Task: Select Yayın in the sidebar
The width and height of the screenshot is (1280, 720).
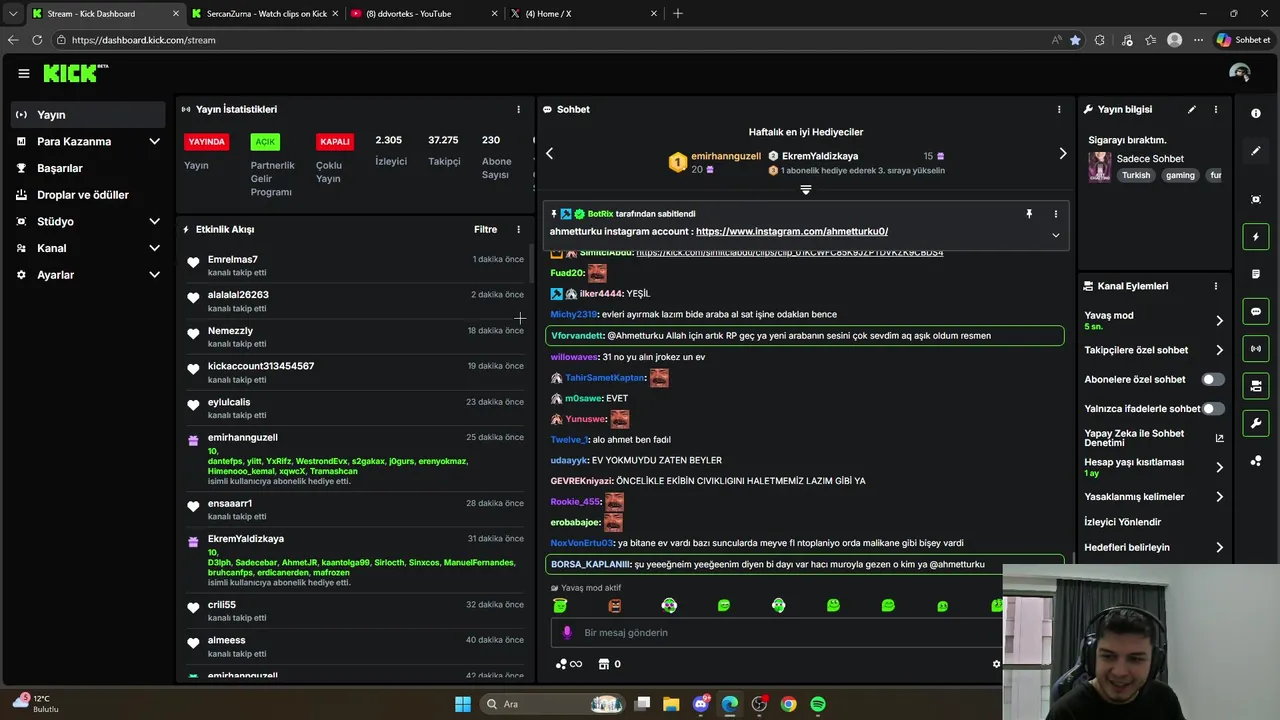Action: point(90,115)
